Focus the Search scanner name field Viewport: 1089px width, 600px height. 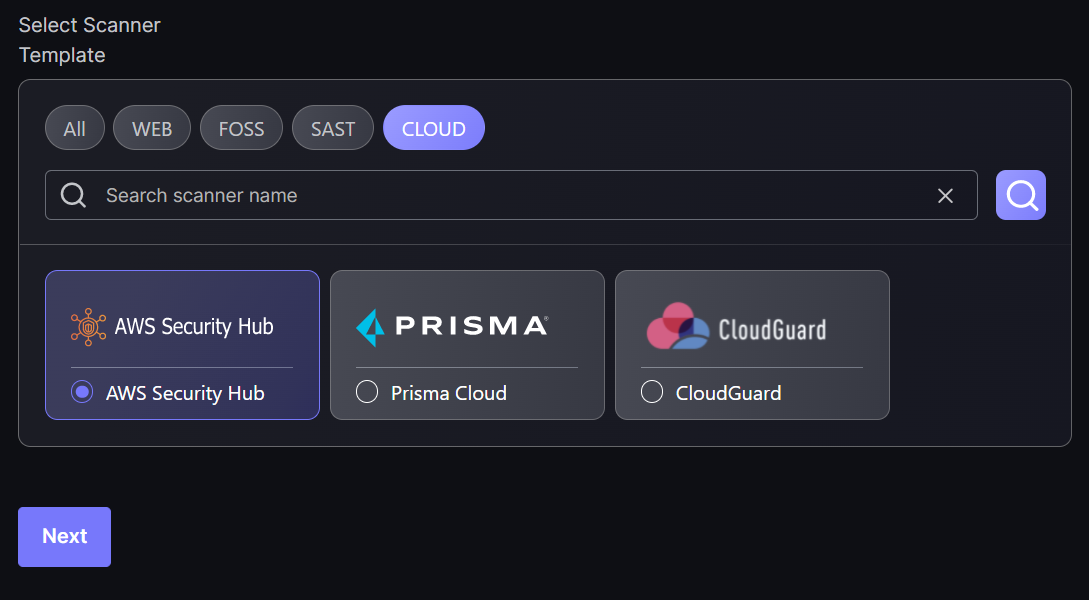tap(511, 195)
